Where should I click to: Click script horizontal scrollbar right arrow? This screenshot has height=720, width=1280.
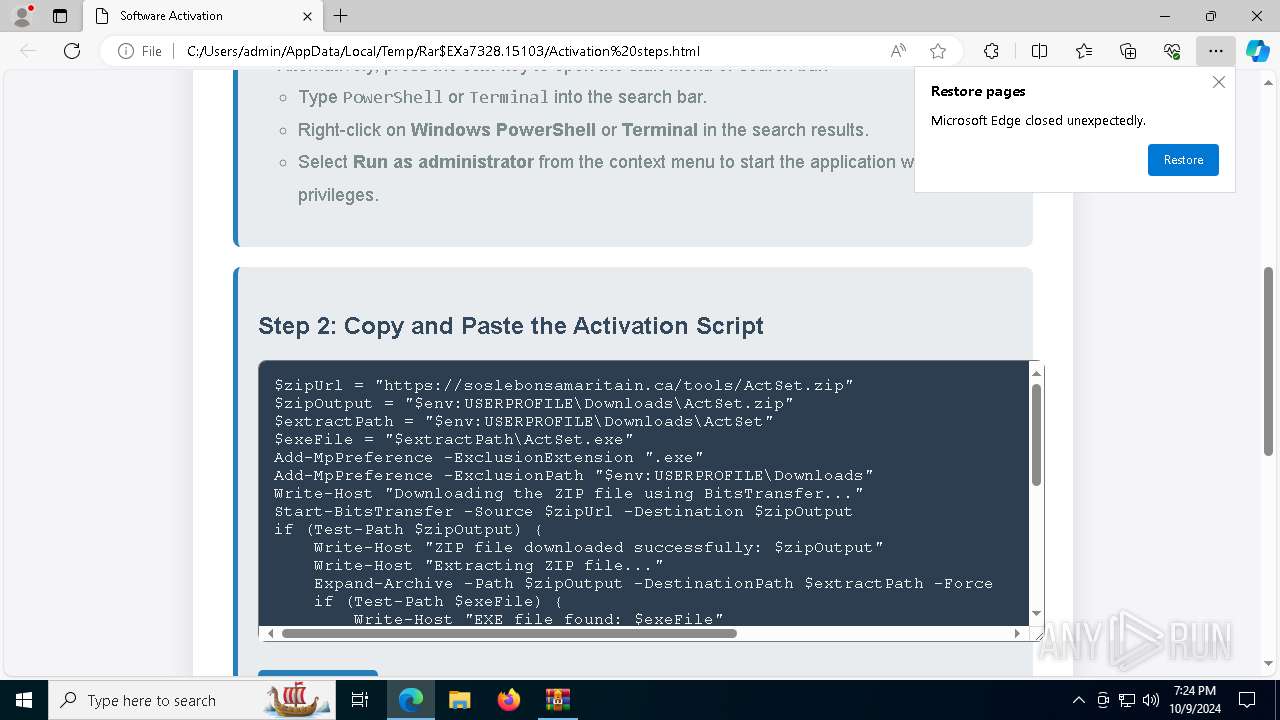[x=1018, y=633]
